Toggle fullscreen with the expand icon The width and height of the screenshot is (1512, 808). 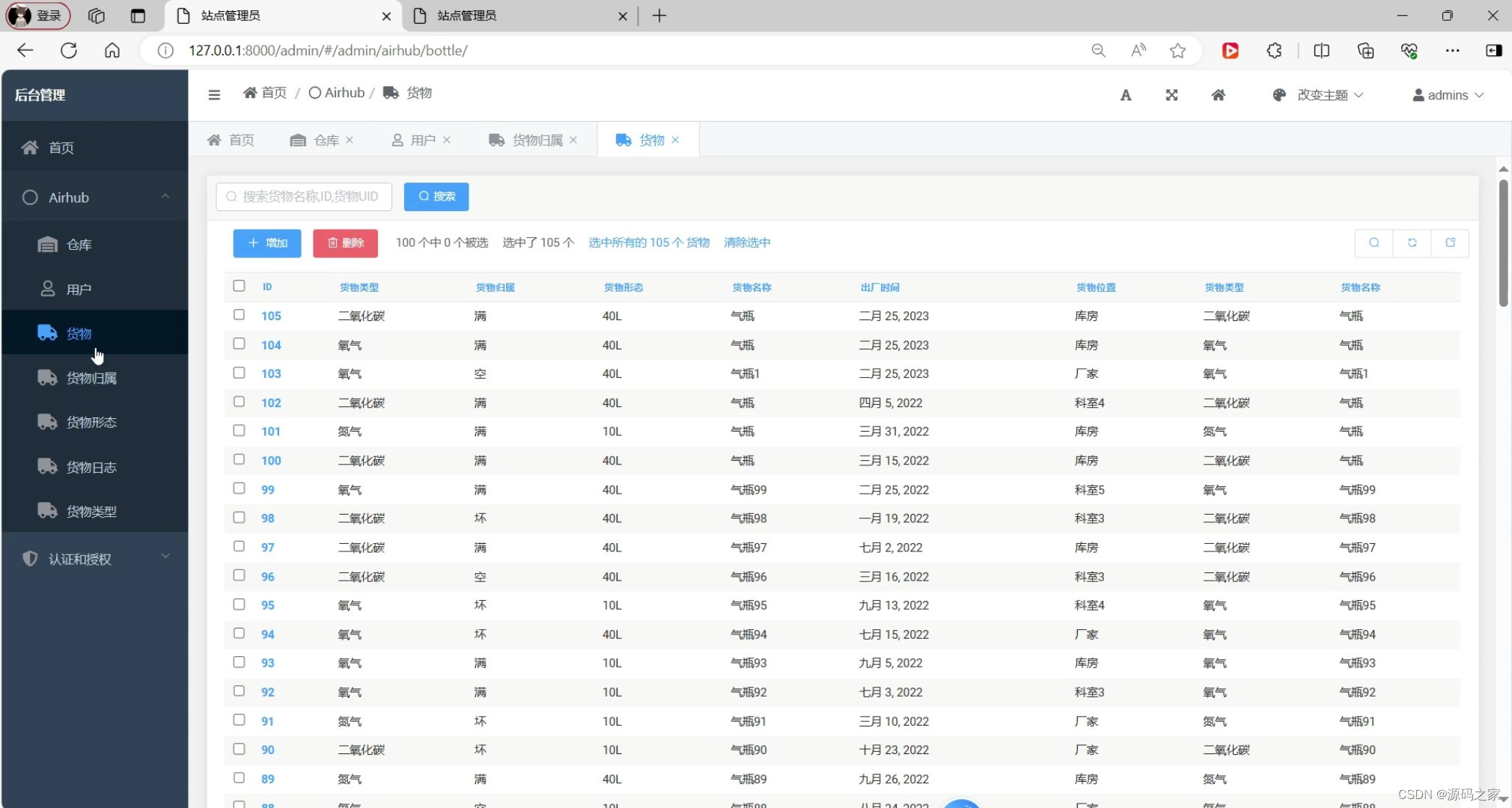tap(1171, 95)
